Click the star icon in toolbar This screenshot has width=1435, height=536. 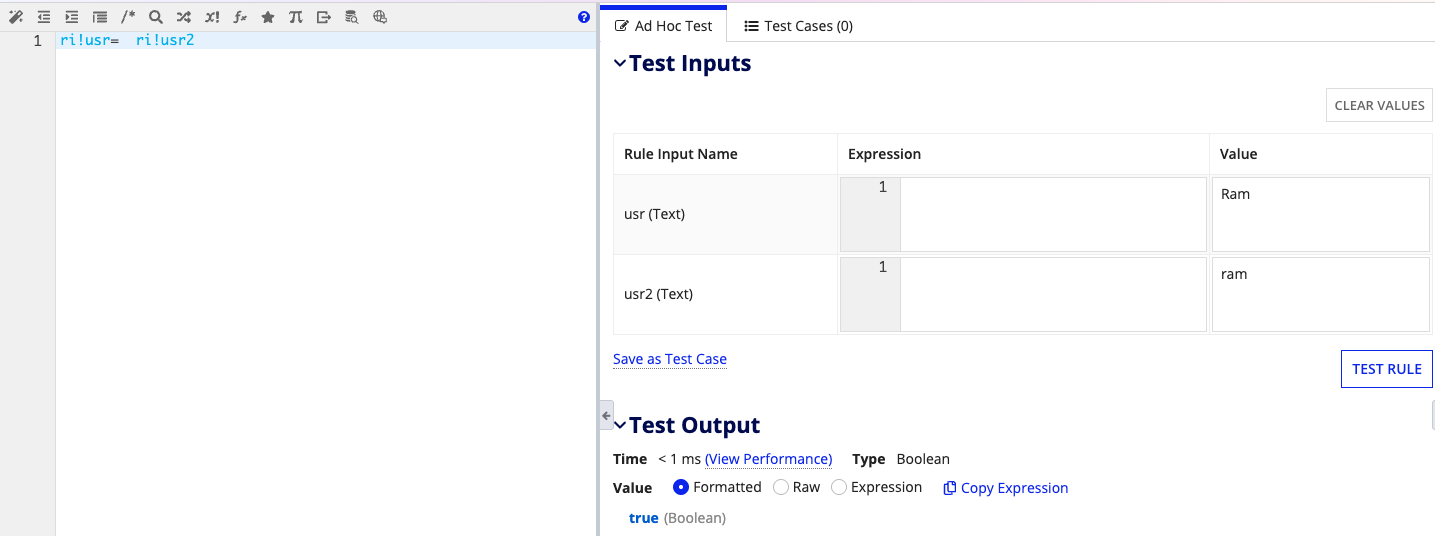click(268, 17)
